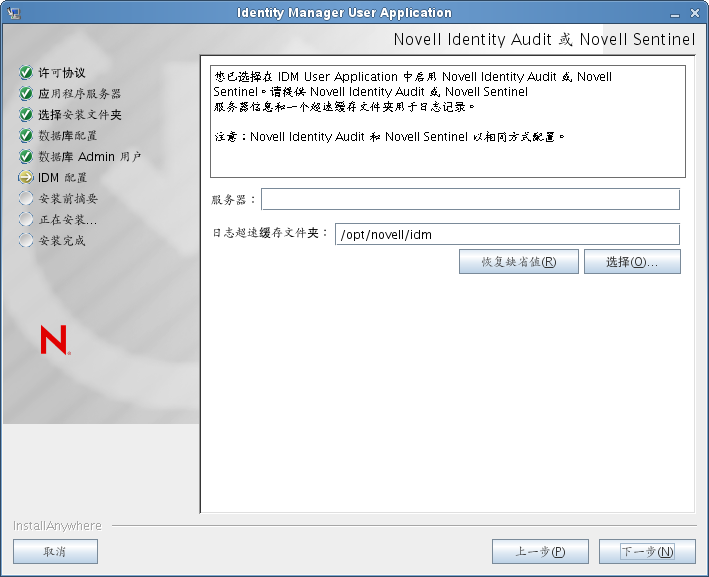Image resolution: width=709 pixels, height=577 pixels.
Task: Click the 取消 button
Action: click(55, 551)
